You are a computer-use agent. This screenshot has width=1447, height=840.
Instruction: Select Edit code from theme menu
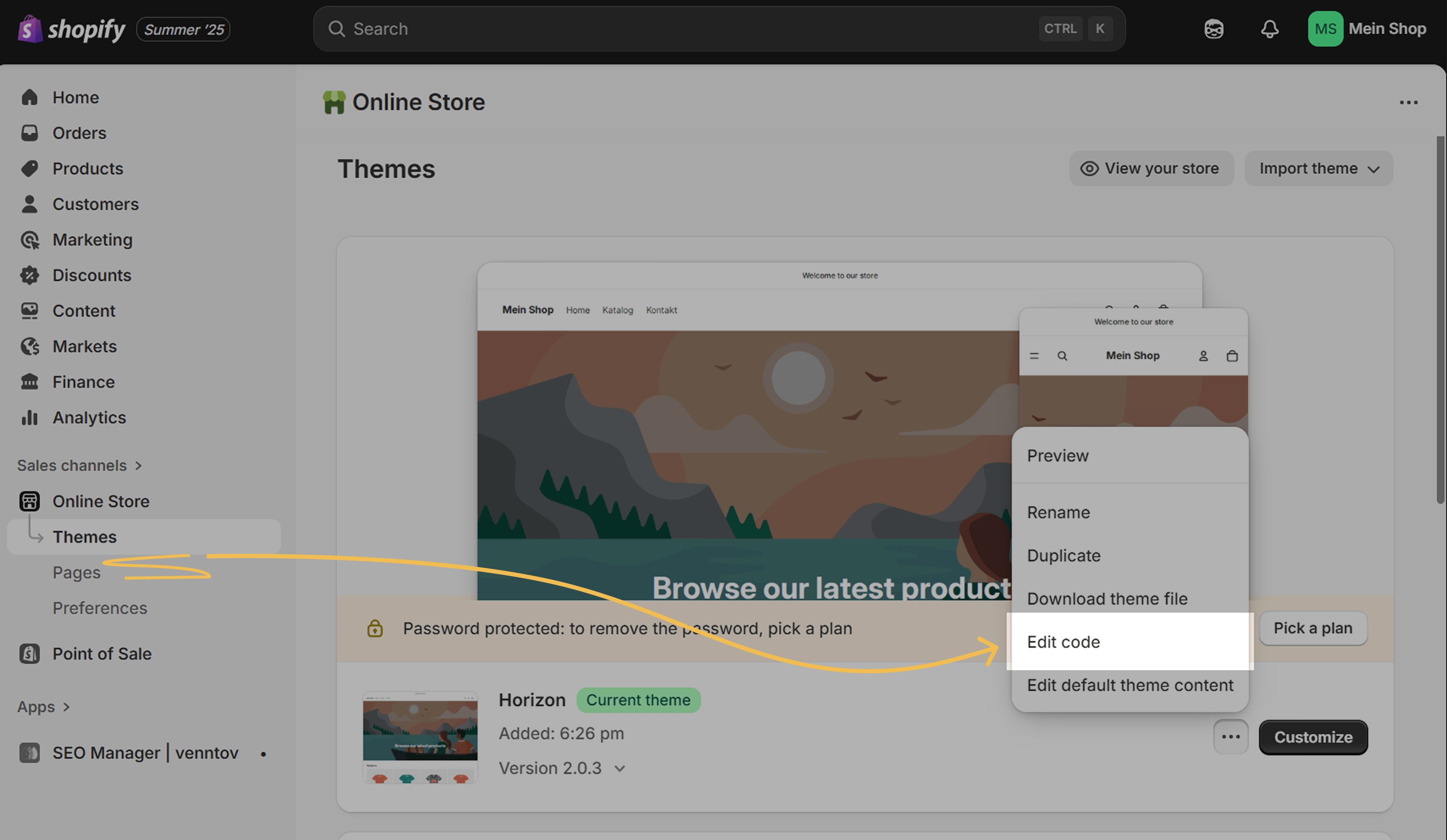[1063, 641]
